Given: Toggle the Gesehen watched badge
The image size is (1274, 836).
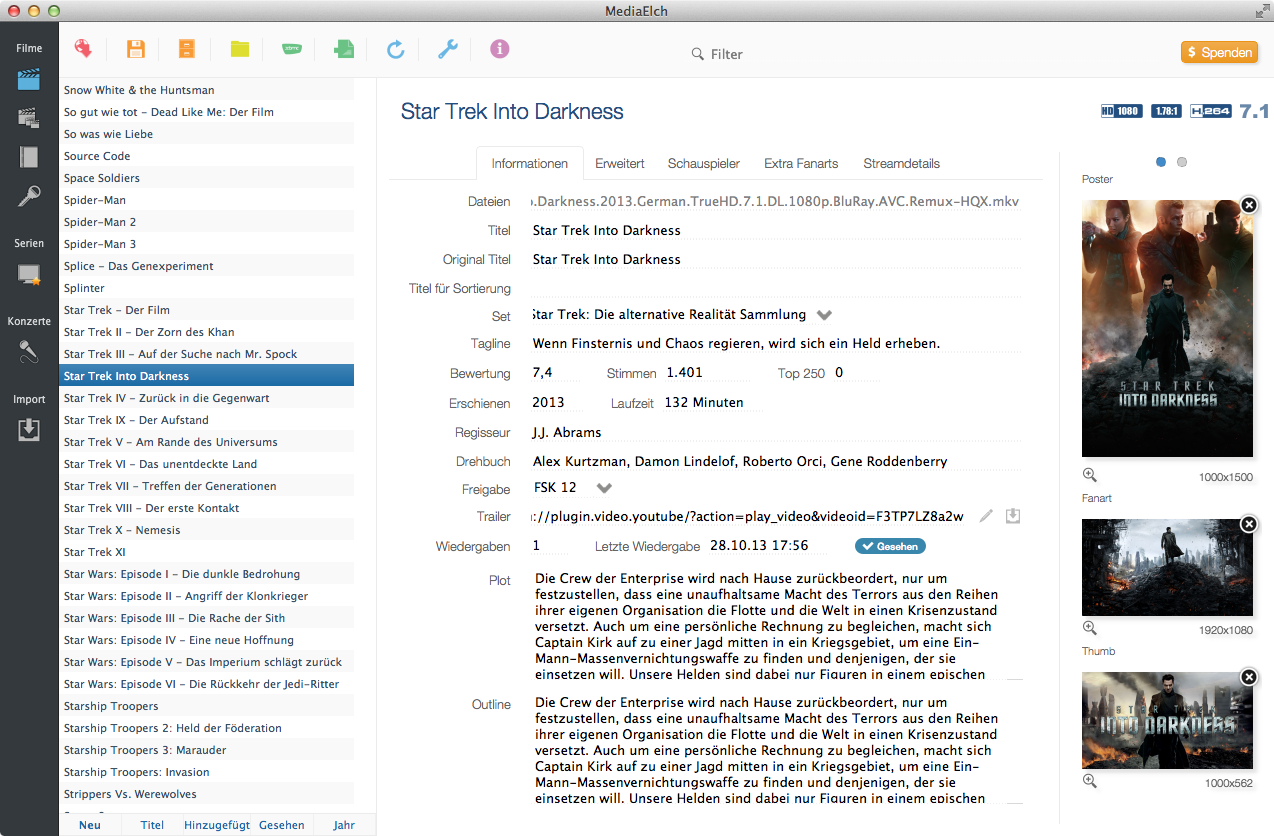Looking at the screenshot, I should coord(890,546).
